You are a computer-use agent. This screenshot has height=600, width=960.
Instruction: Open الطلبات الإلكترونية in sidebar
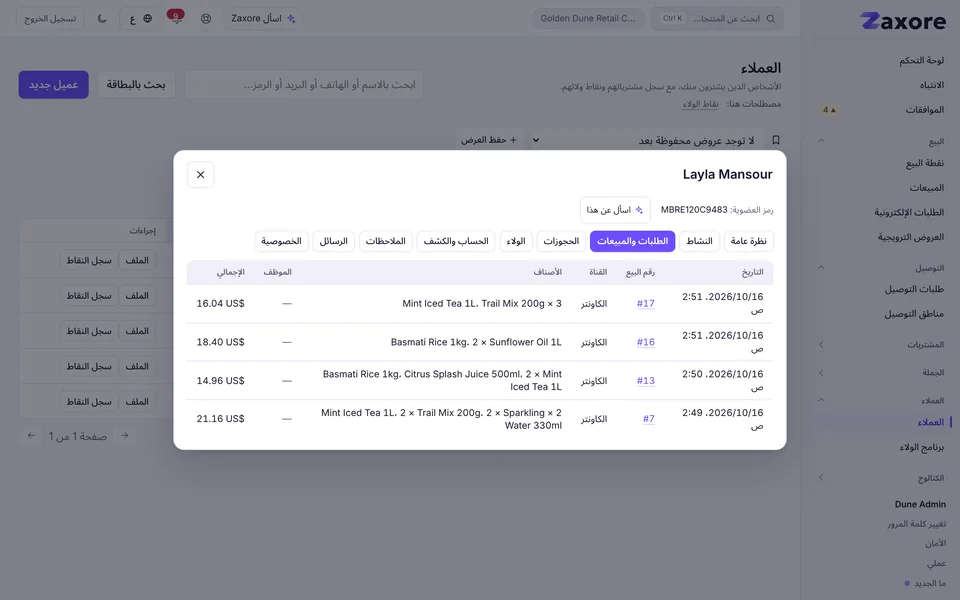[x=909, y=212]
